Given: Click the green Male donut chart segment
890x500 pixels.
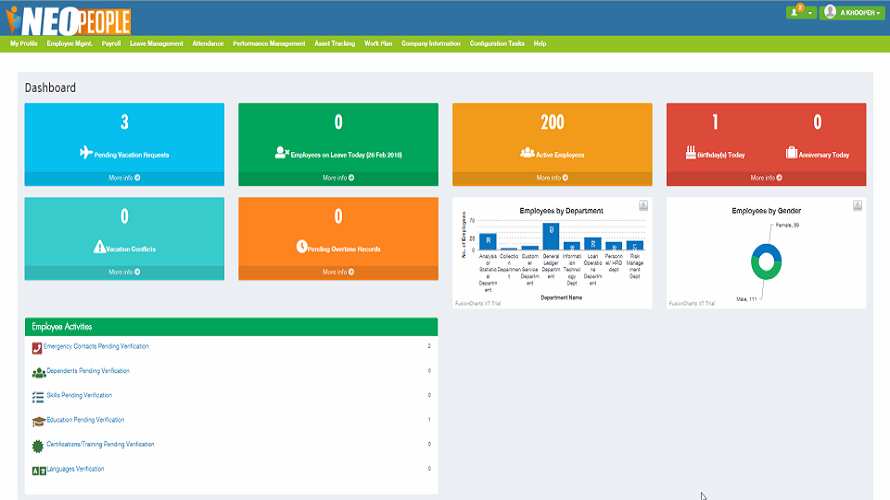Looking at the screenshot, I should pyautogui.click(x=763, y=274).
